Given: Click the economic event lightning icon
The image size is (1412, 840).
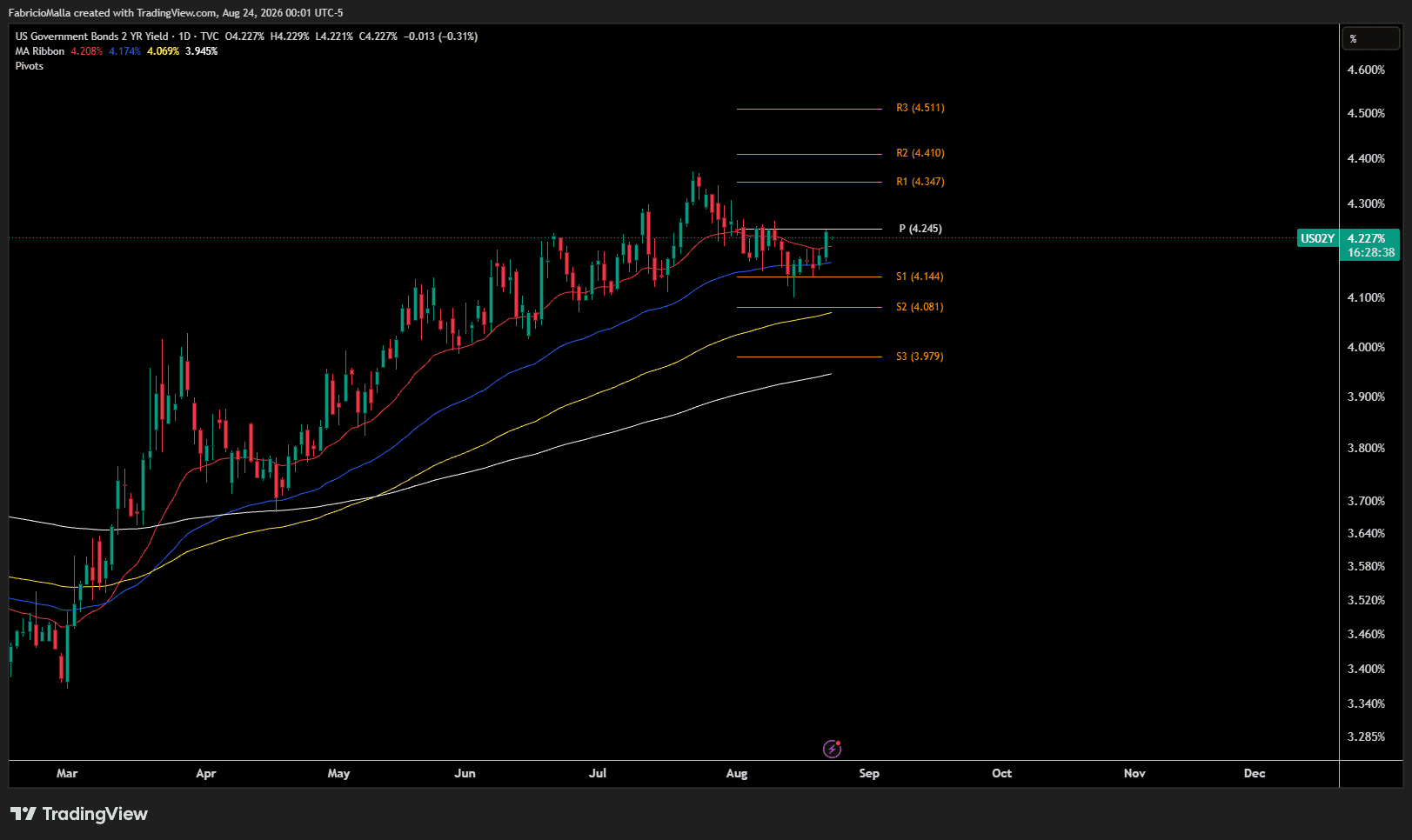Looking at the screenshot, I should pyautogui.click(x=832, y=748).
